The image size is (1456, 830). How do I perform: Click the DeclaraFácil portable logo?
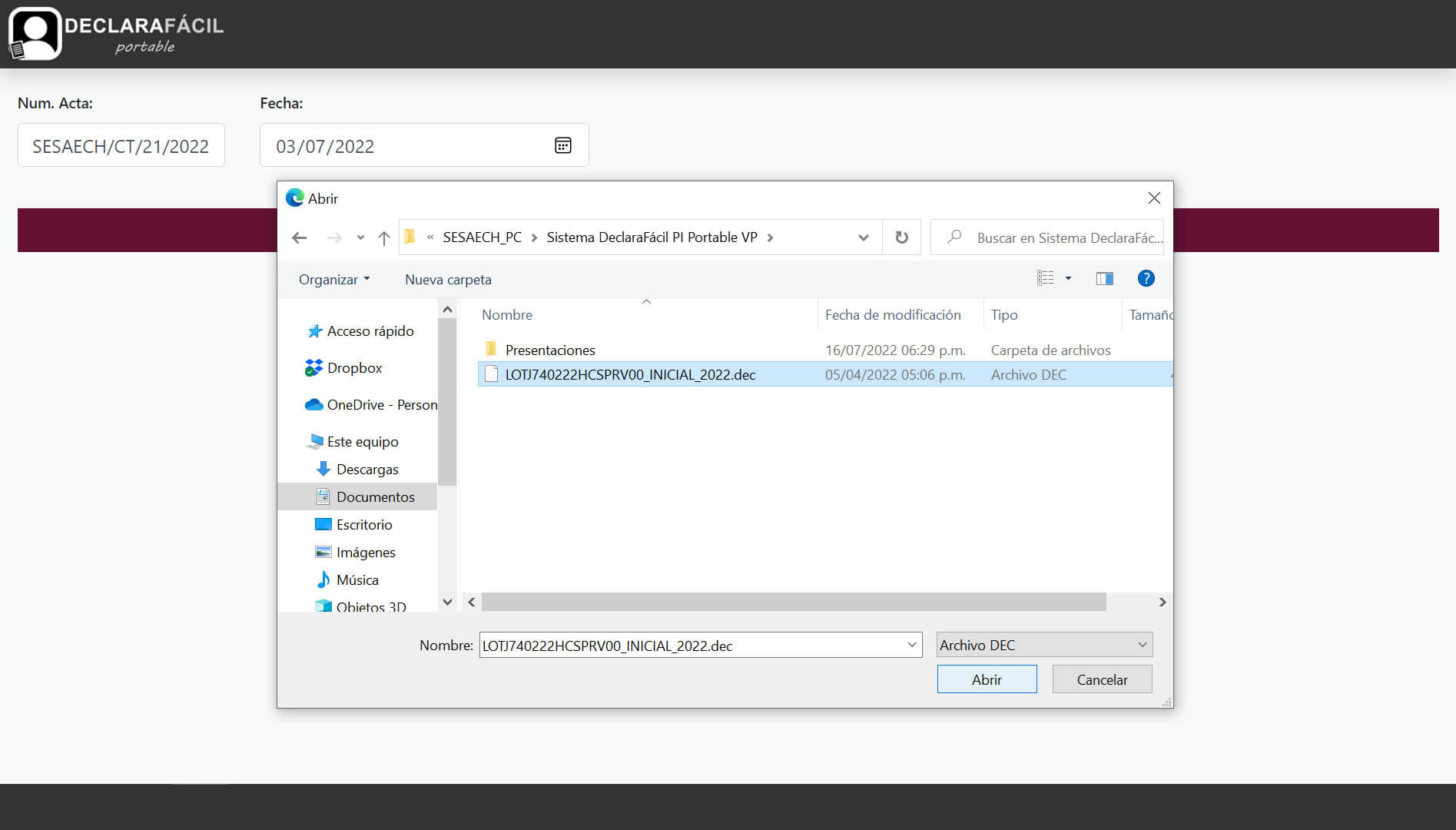(x=117, y=34)
